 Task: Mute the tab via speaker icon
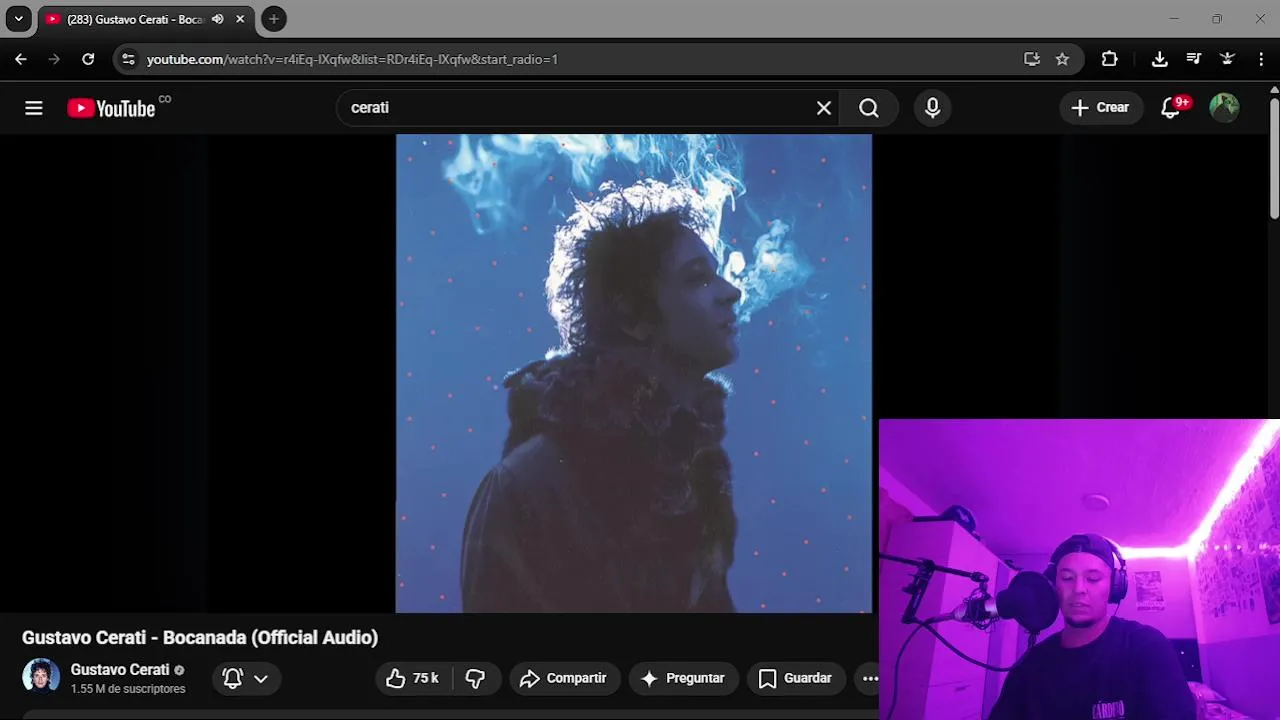point(218,19)
